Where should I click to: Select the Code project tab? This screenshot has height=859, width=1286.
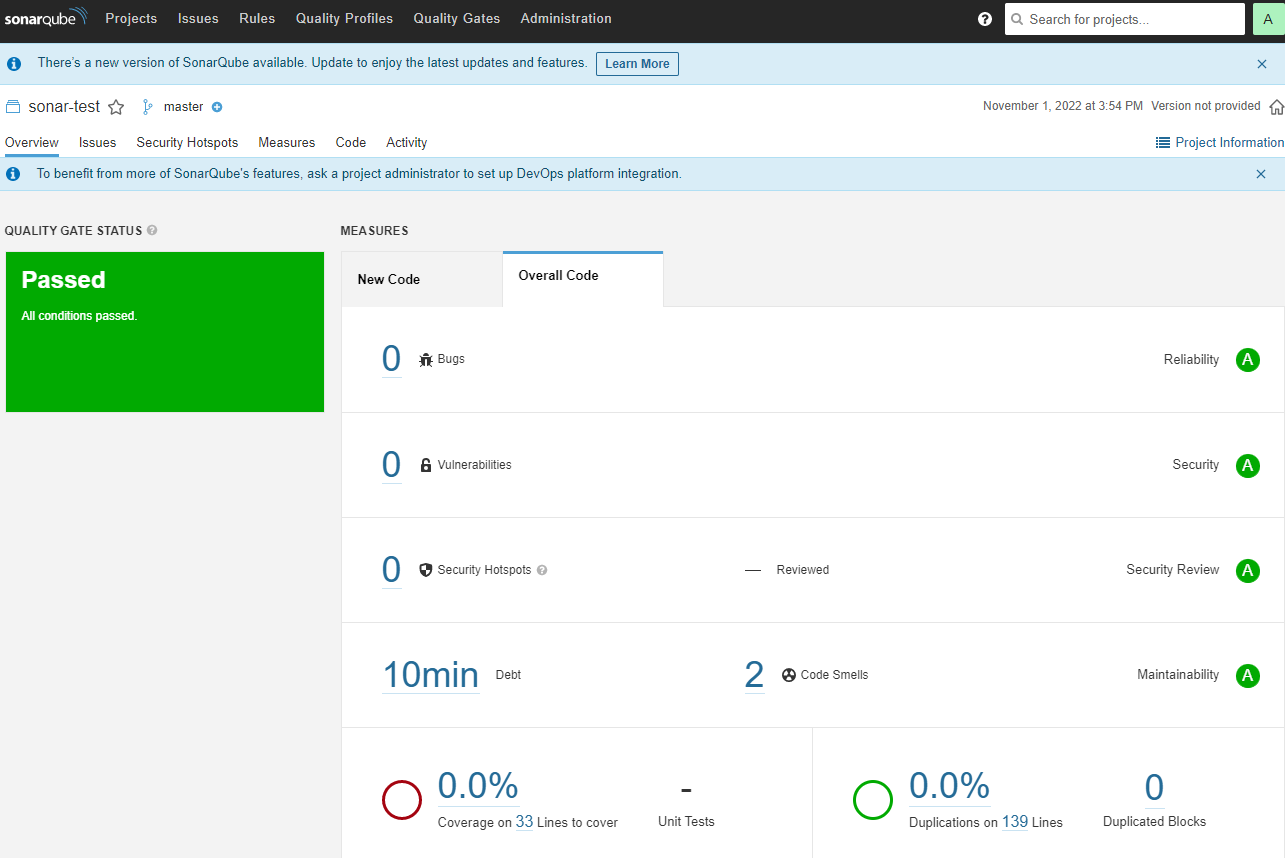(351, 143)
